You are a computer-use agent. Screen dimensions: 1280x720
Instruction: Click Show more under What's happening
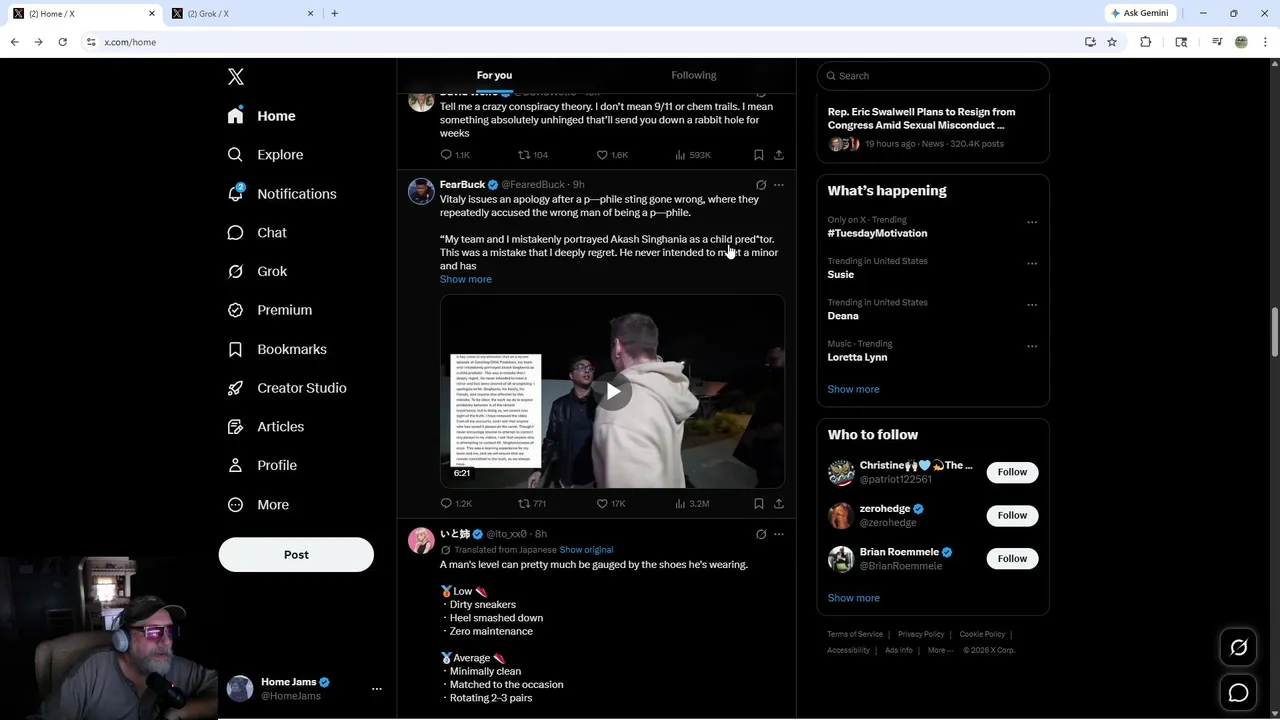(x=853, y=389)
